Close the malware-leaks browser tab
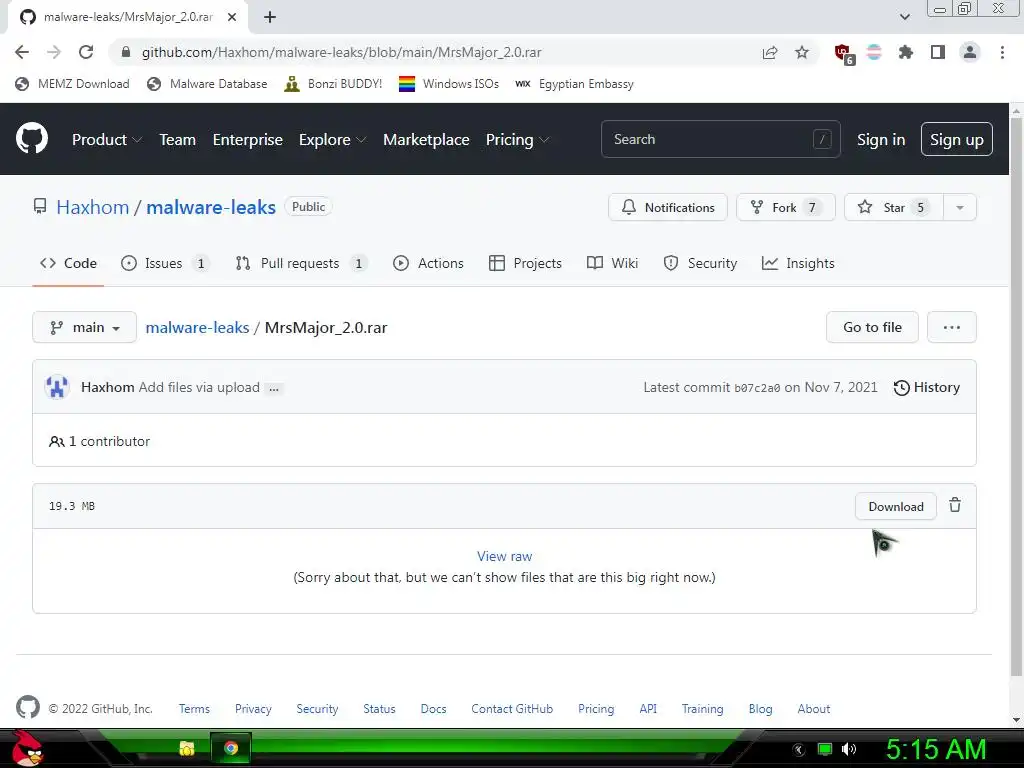Image resolution: width=1024 pixels, height=768 pixels. [x=232, y=17]
